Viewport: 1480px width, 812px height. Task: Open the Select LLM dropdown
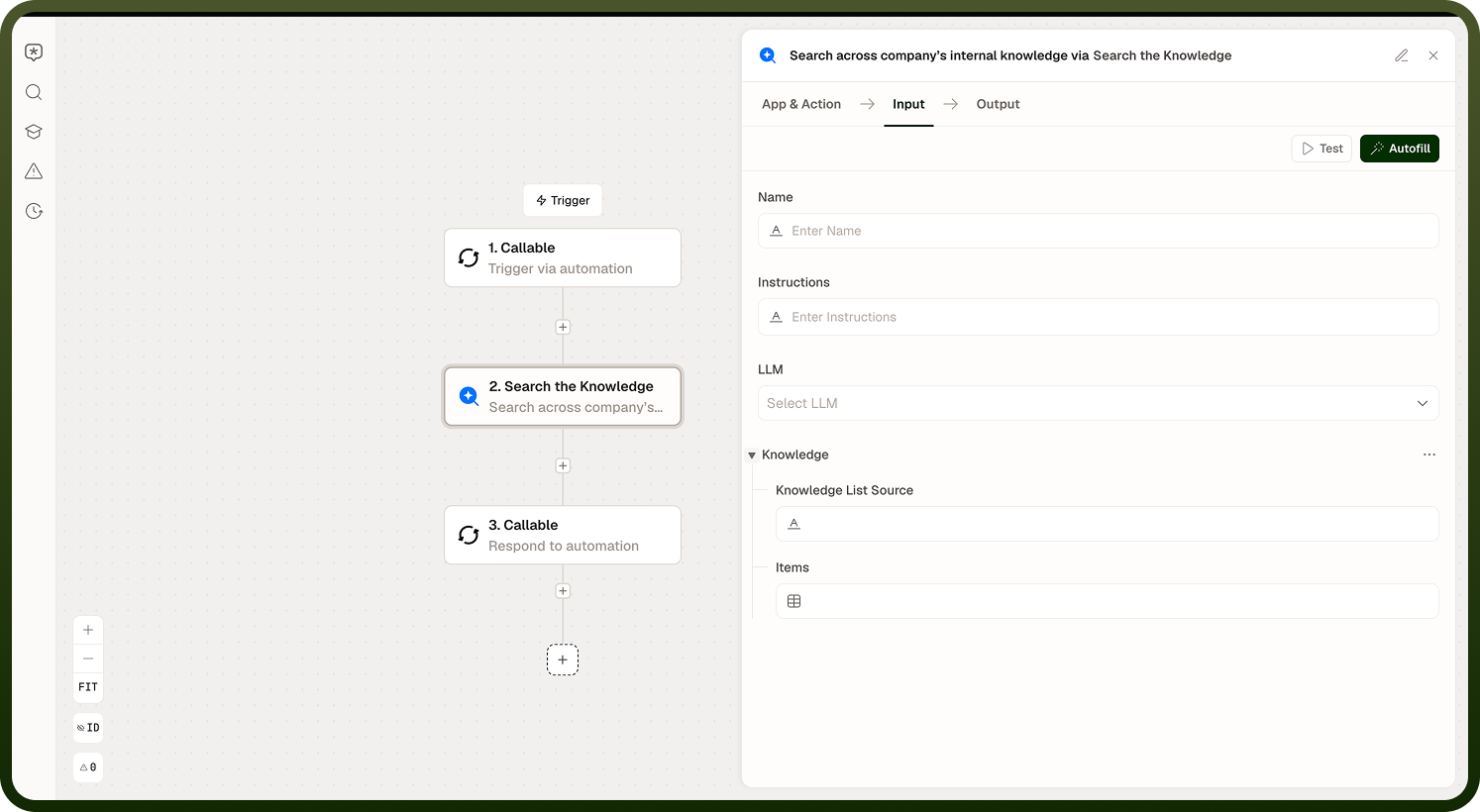point(1098,403)
